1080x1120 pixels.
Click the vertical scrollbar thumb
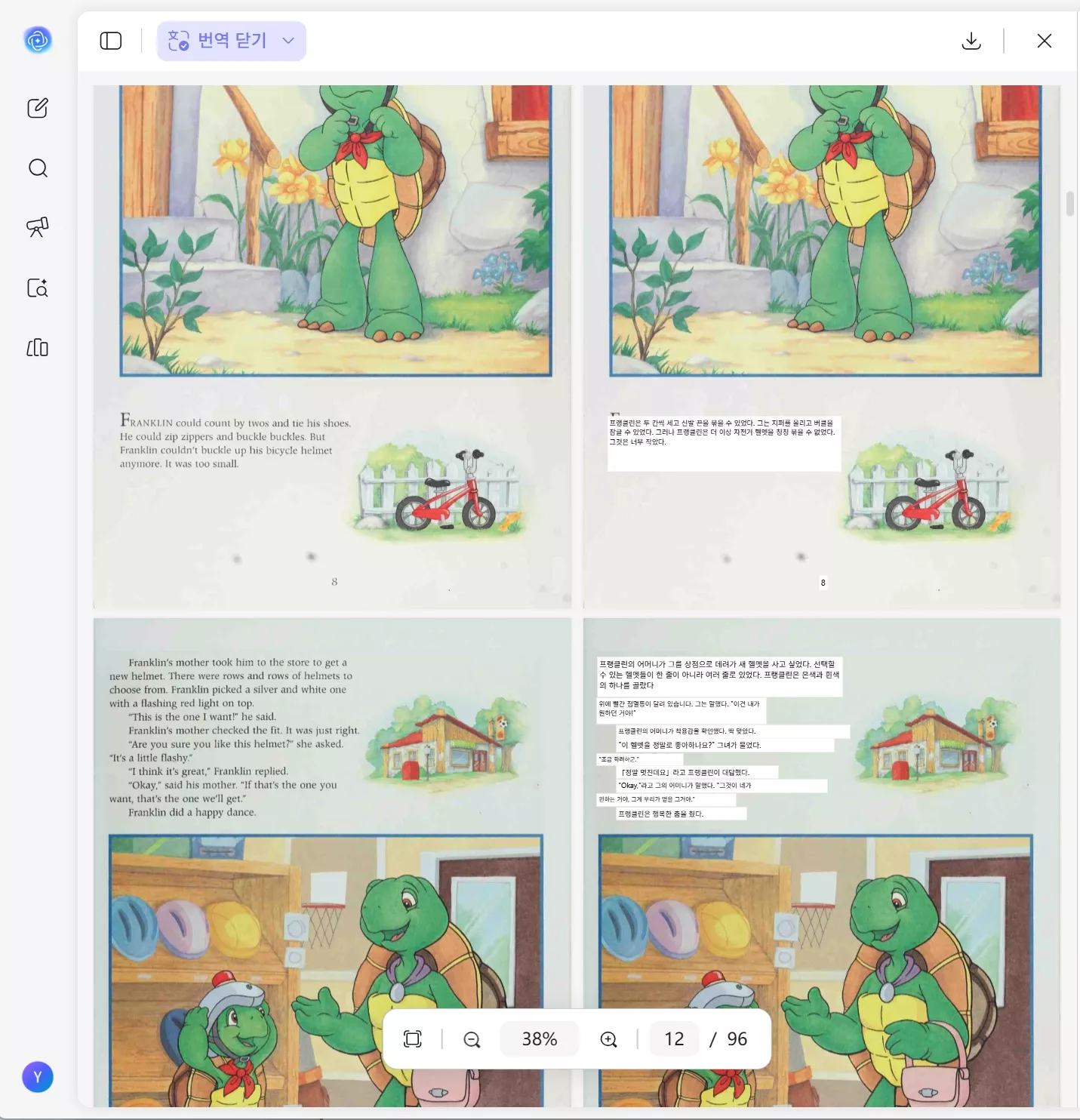(x=1070, y=204)
